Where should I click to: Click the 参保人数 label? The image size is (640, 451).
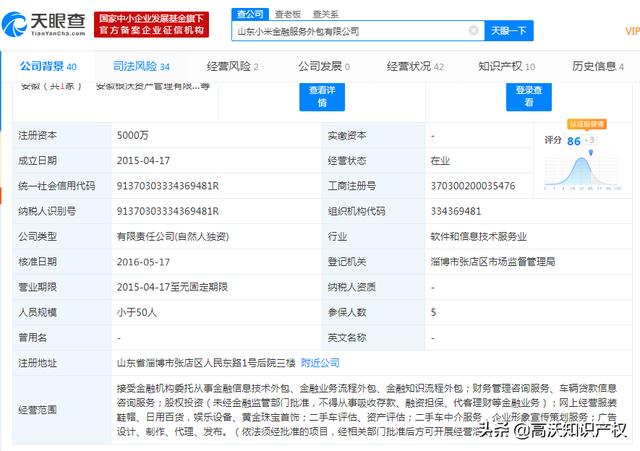(x=347, y=313)
